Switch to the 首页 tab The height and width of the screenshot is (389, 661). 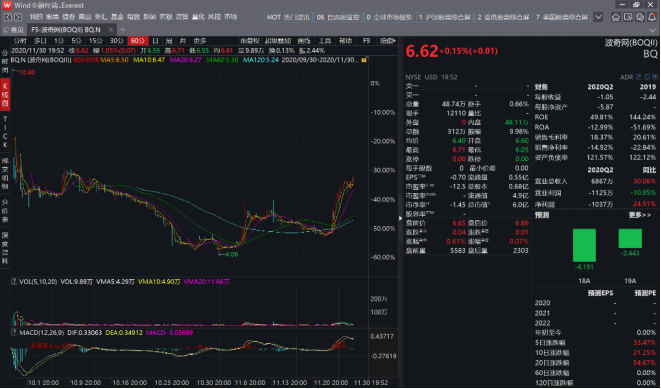(13, 30)
